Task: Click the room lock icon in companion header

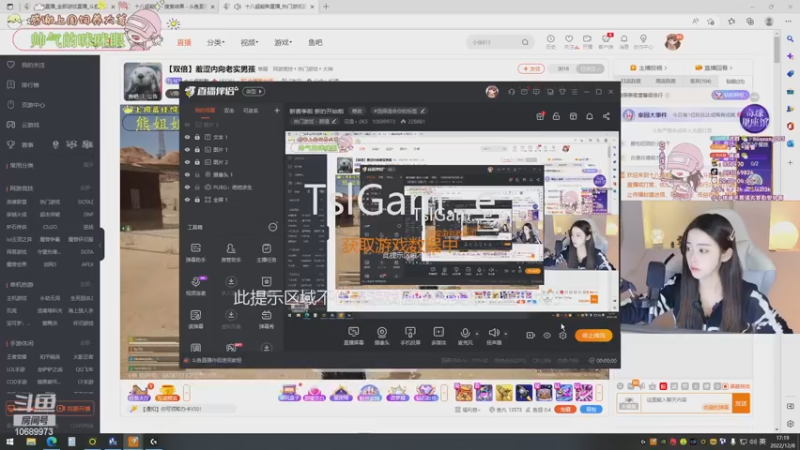Action: [x=556, y=116]
